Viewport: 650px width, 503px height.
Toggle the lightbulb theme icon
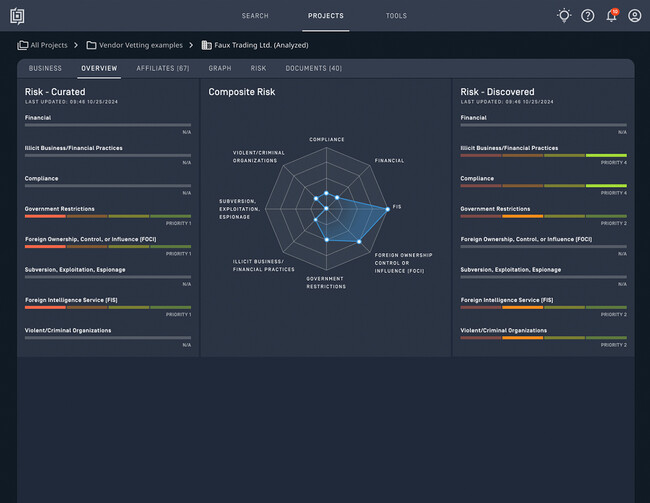(564, 16)
